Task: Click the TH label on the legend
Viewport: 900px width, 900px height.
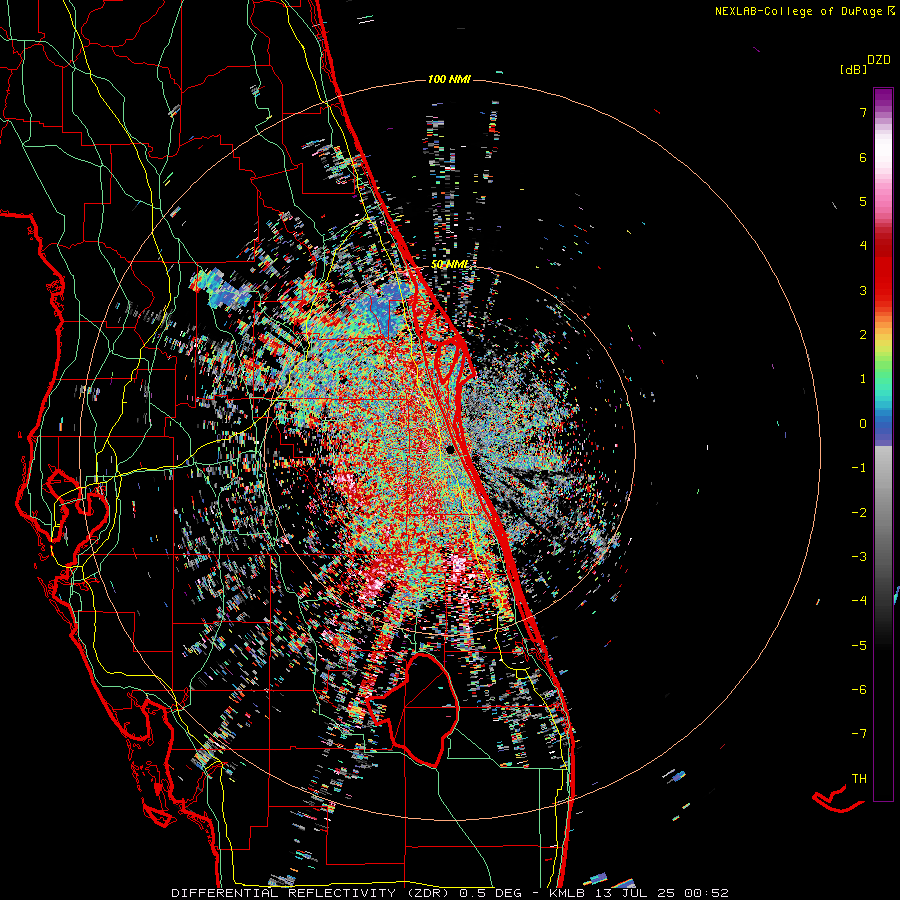Action: pos(859,778)
